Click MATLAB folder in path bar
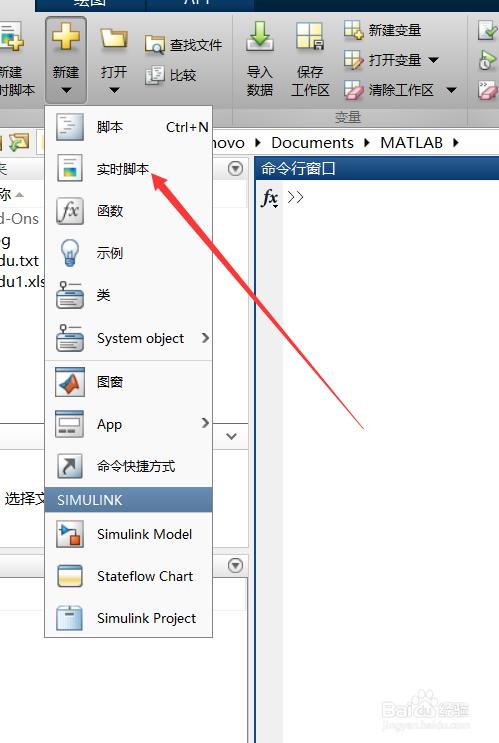 click(411, 143)
